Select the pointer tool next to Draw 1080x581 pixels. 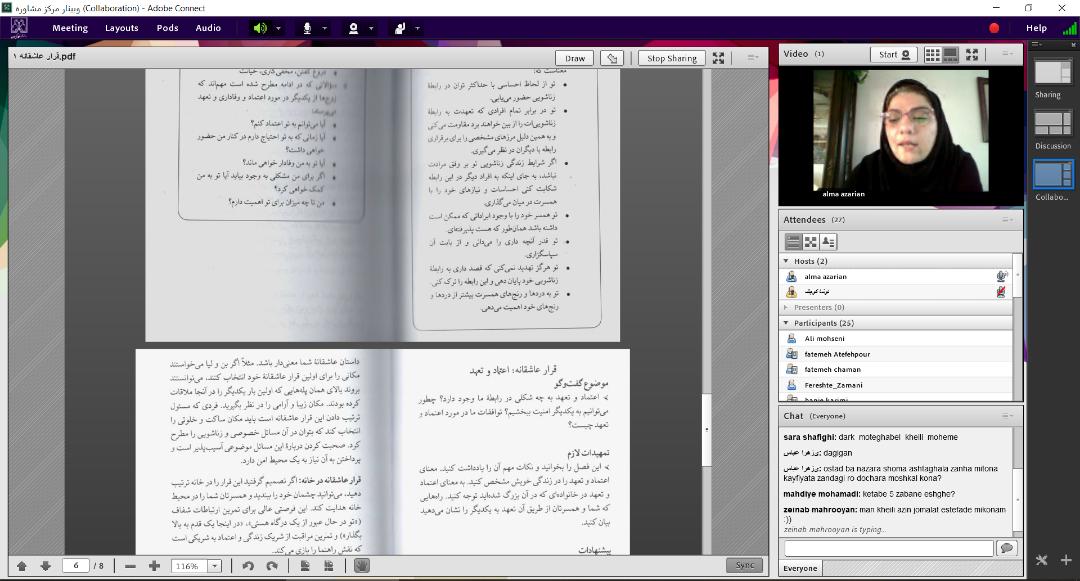pyautogui.click(x=613, y=58)
